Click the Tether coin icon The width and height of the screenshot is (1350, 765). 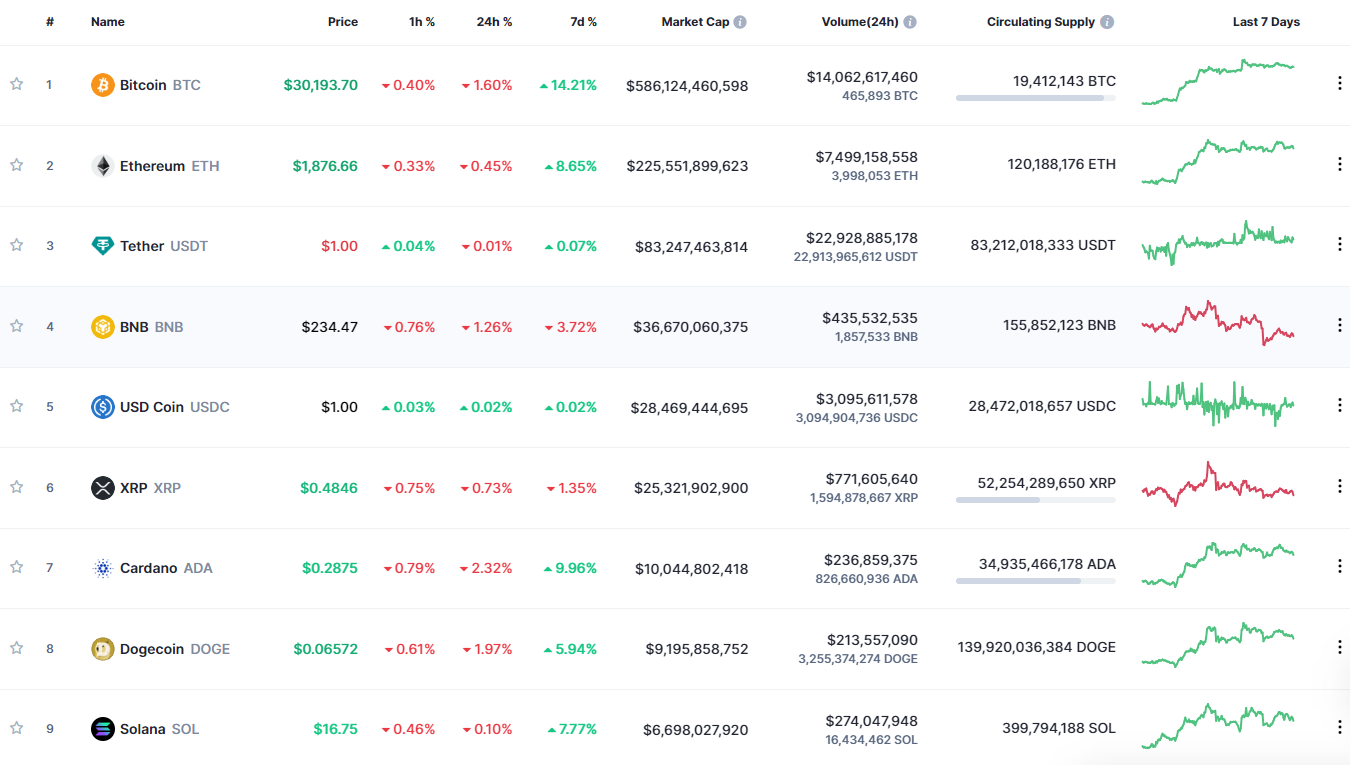101,245
